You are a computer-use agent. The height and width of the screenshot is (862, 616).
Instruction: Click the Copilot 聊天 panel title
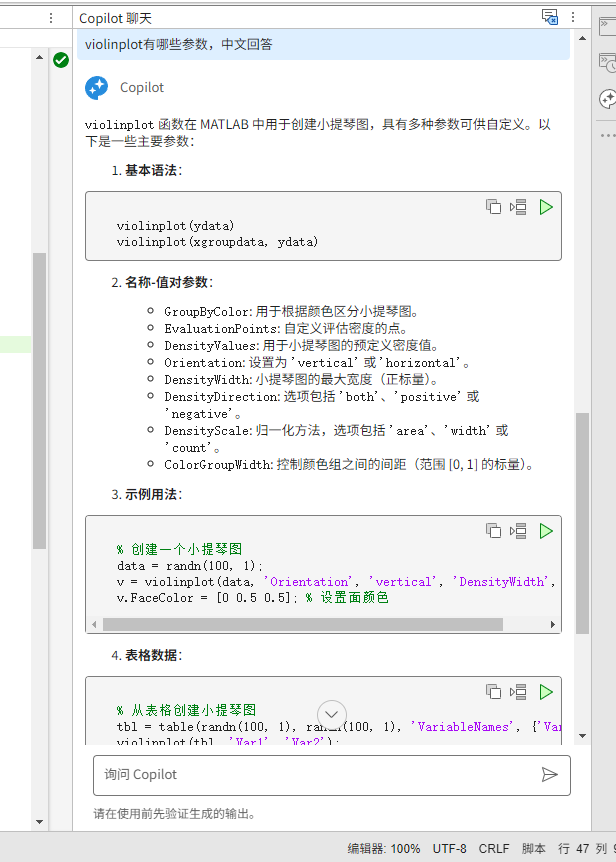[x=115, y=18]
